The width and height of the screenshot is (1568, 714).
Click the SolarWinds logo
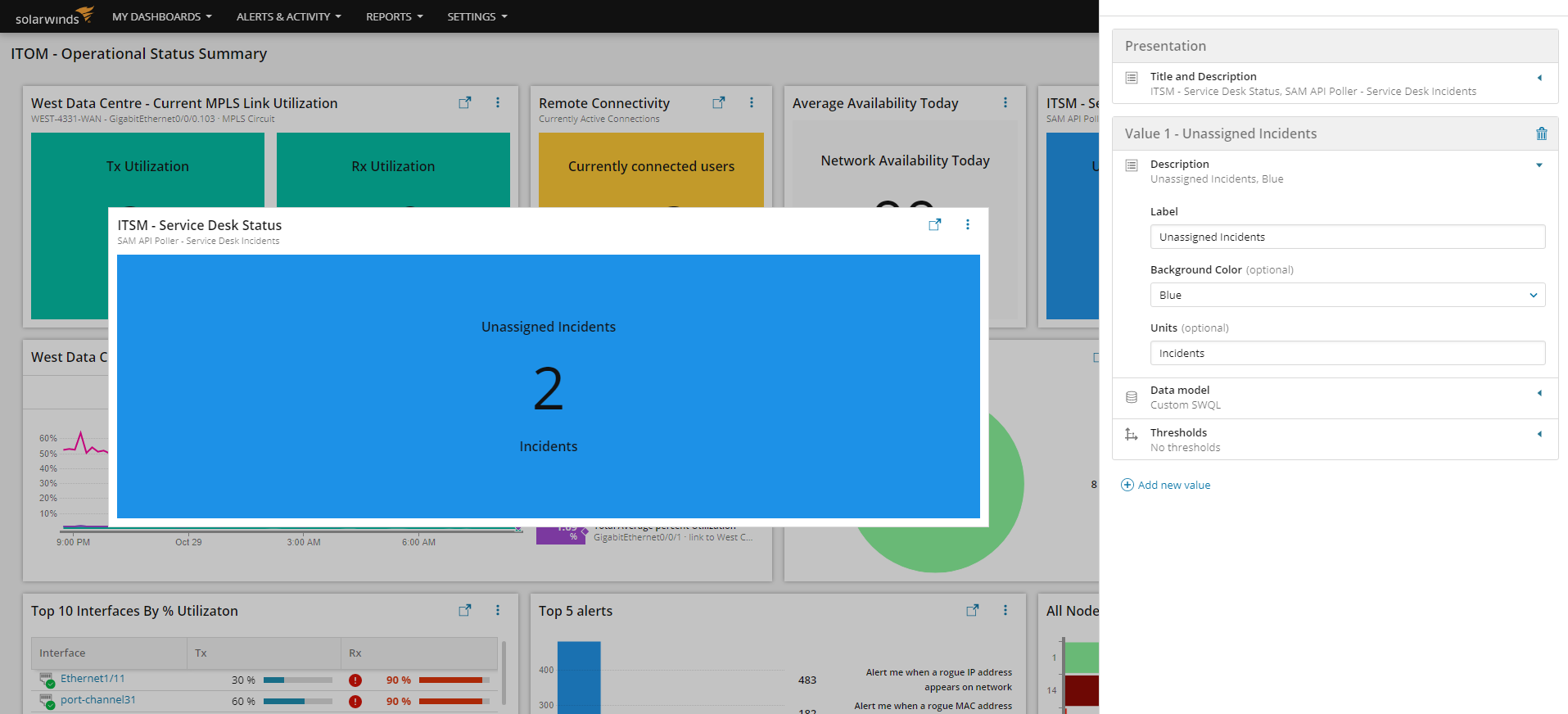coord(54,16)
